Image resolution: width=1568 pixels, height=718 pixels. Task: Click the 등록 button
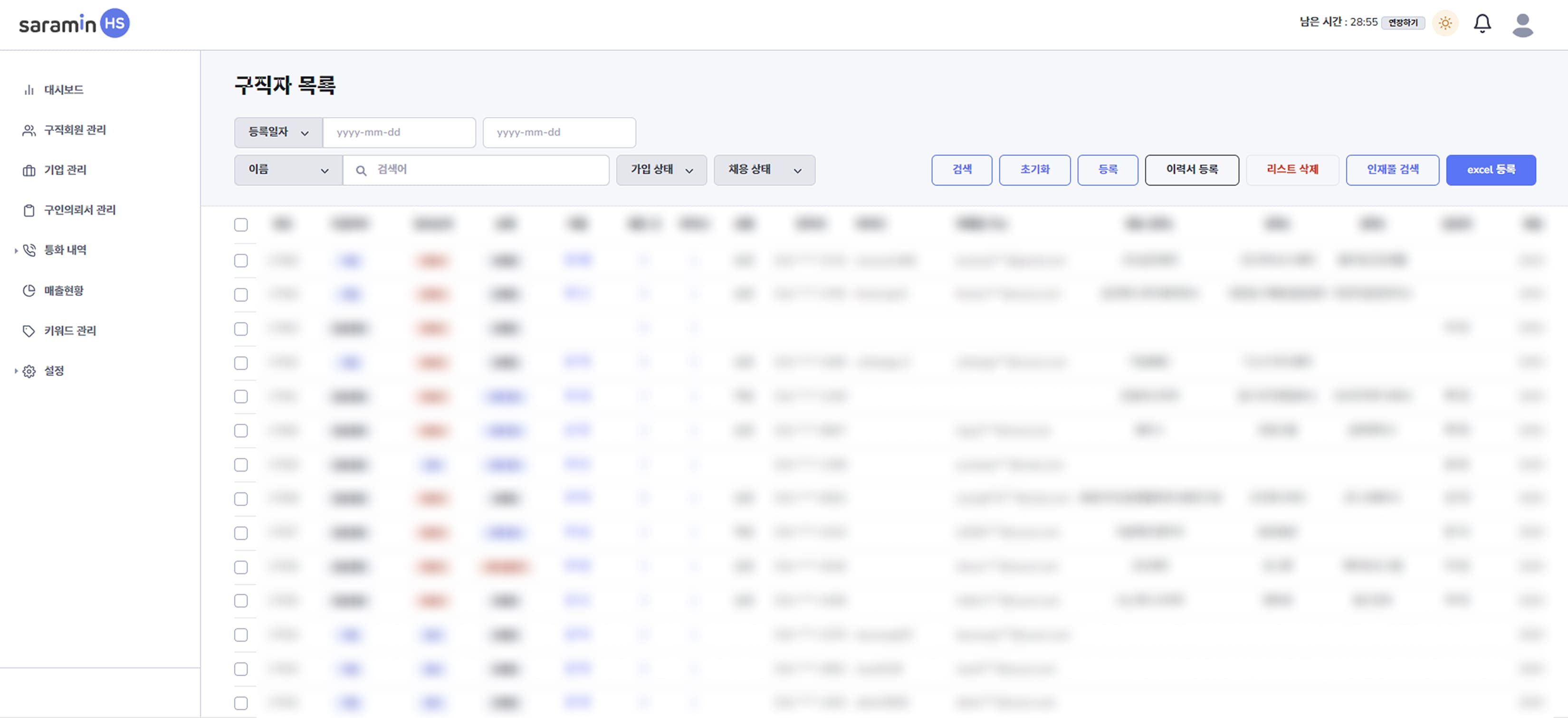click(x=1108, y=170)
